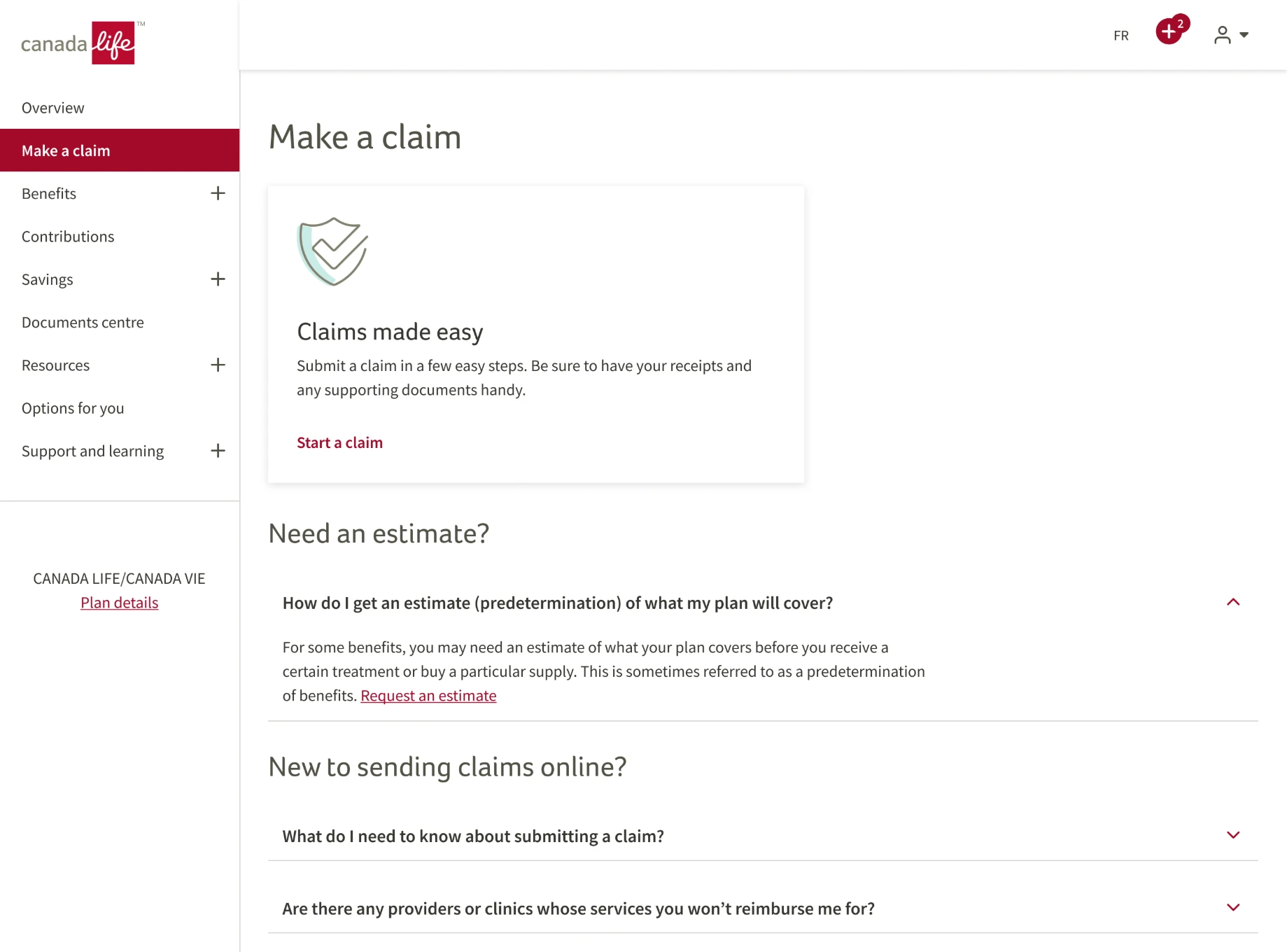Expand the Savings menu plus icon
The width and height of the screenshot is (1287, 952).
218,279
